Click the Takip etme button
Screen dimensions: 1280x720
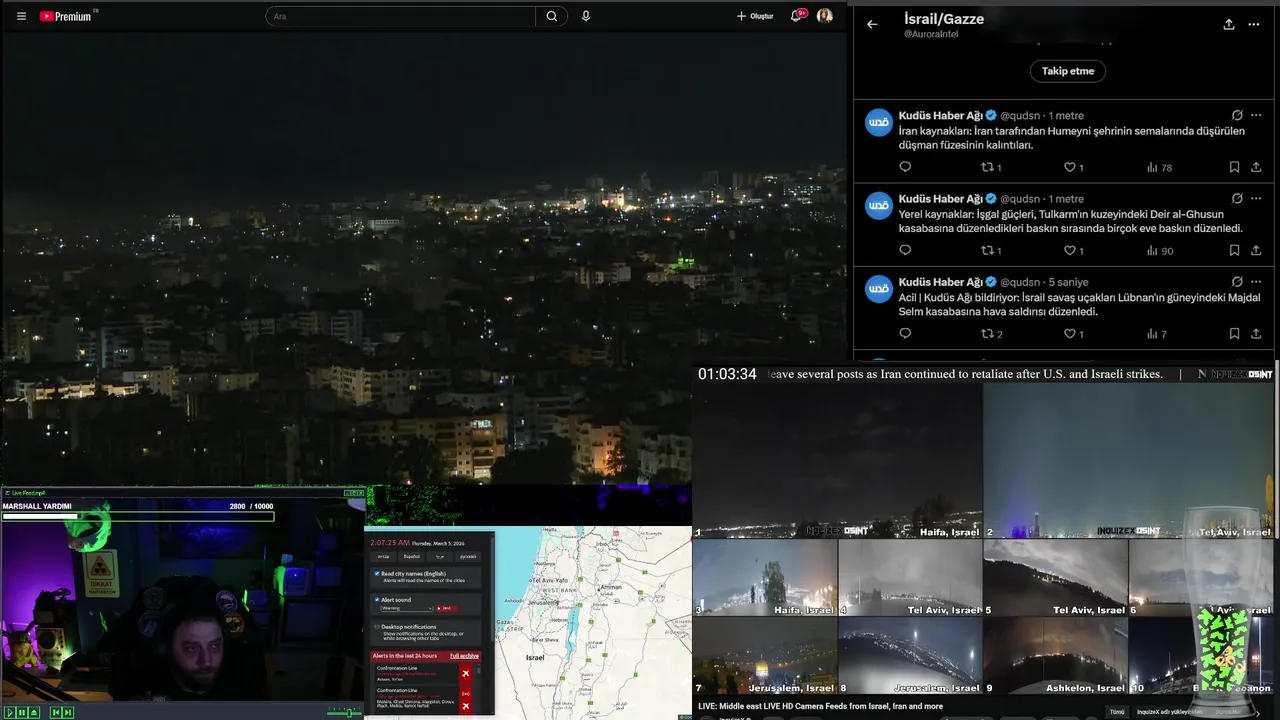pyautogui.click(x=1068, y=71)
